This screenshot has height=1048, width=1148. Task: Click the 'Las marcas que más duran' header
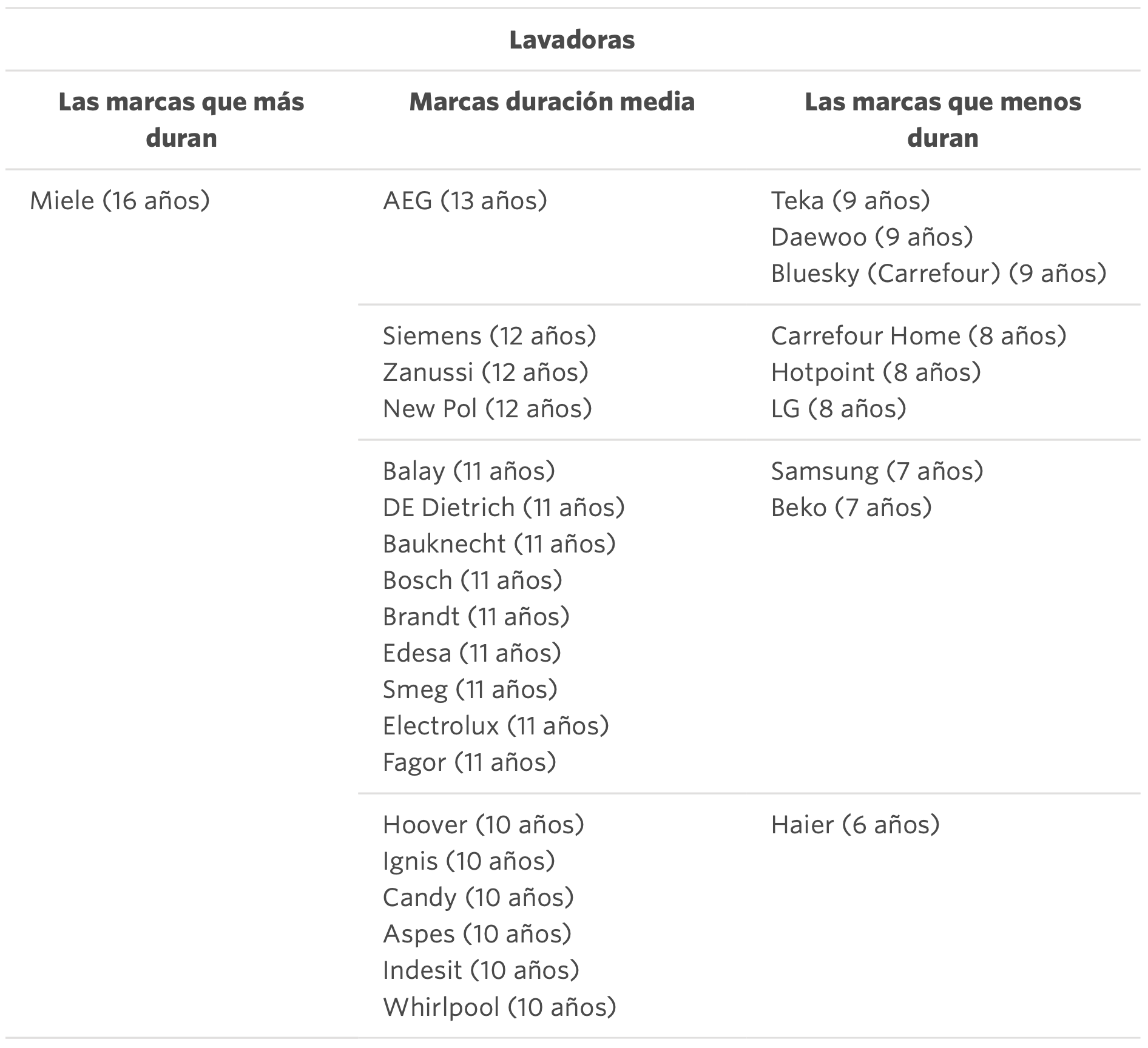tap(181, 119)
